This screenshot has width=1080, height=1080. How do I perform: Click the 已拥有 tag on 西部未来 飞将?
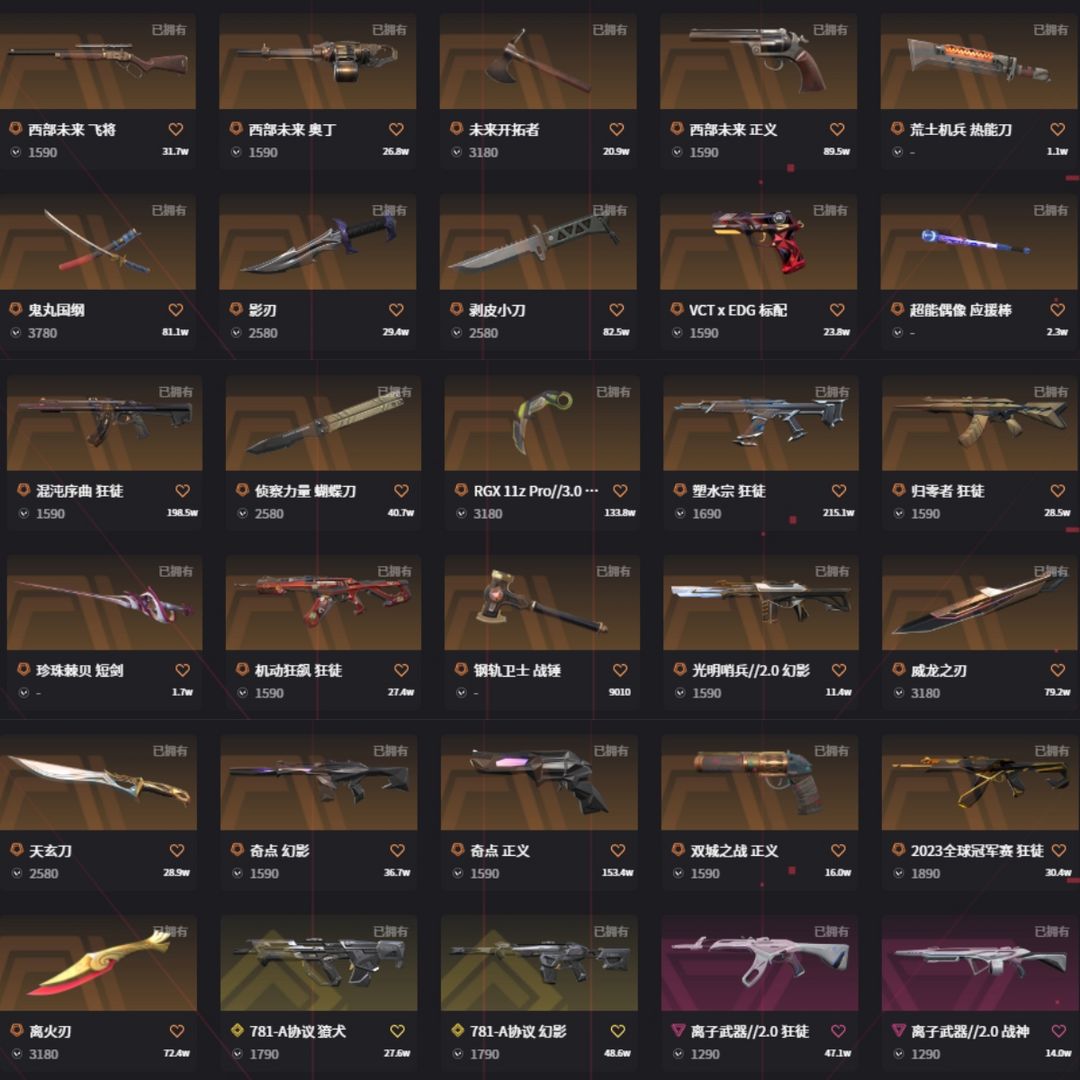pos(169,30)
